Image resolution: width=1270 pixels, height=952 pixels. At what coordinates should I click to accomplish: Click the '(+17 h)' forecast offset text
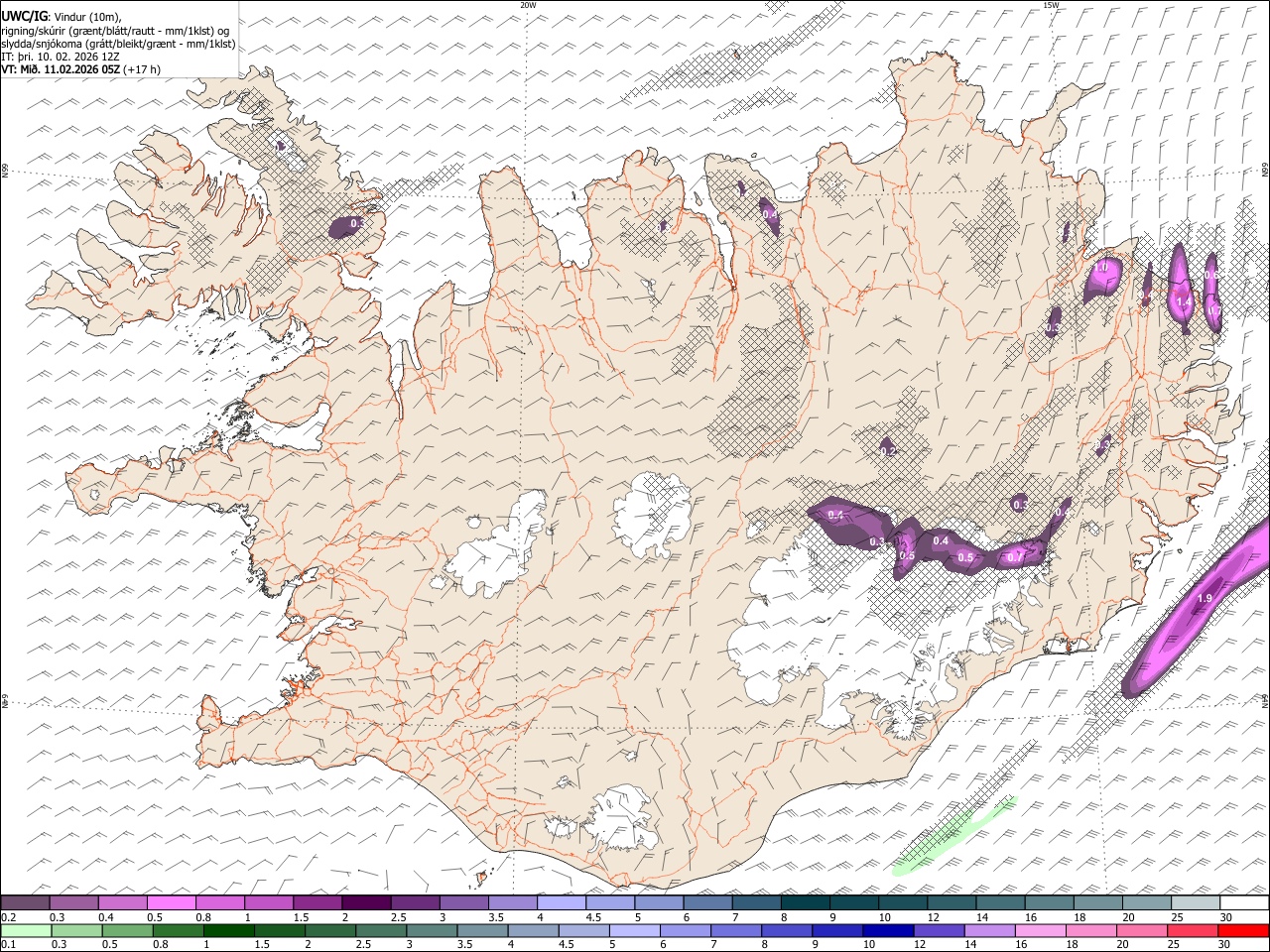tap(142, 69)
